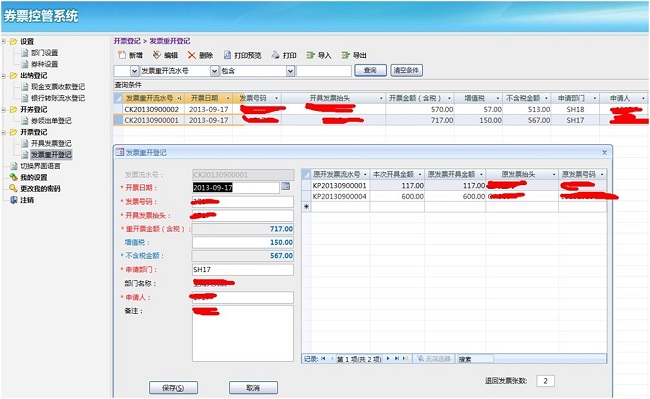Click the 导出 export toolbar icon

345,55
